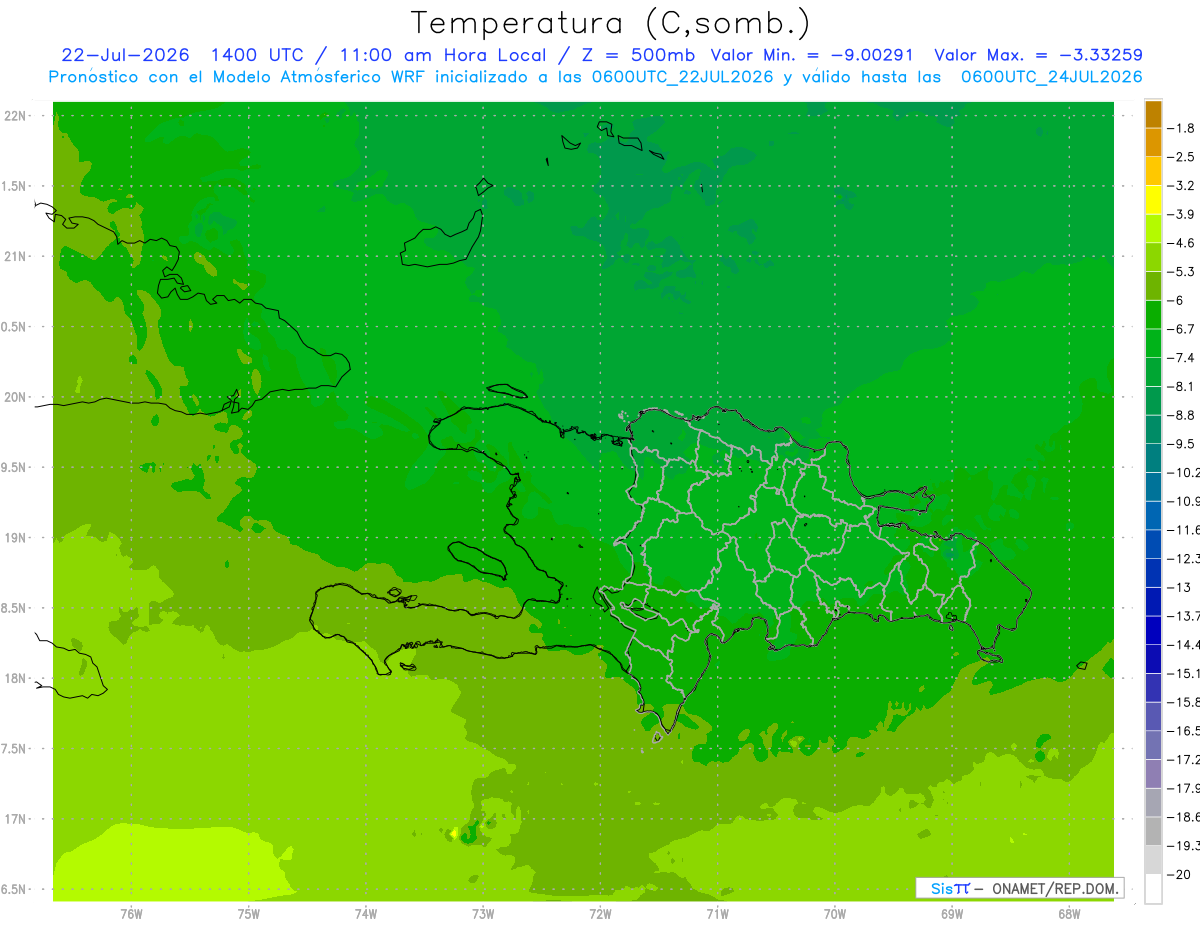Click the '74W' longitude label
Screen dimensions: 1200x927
point(366,913)
